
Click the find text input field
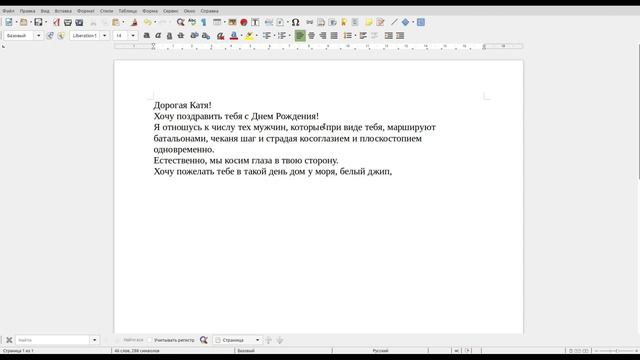pos(53,340)
